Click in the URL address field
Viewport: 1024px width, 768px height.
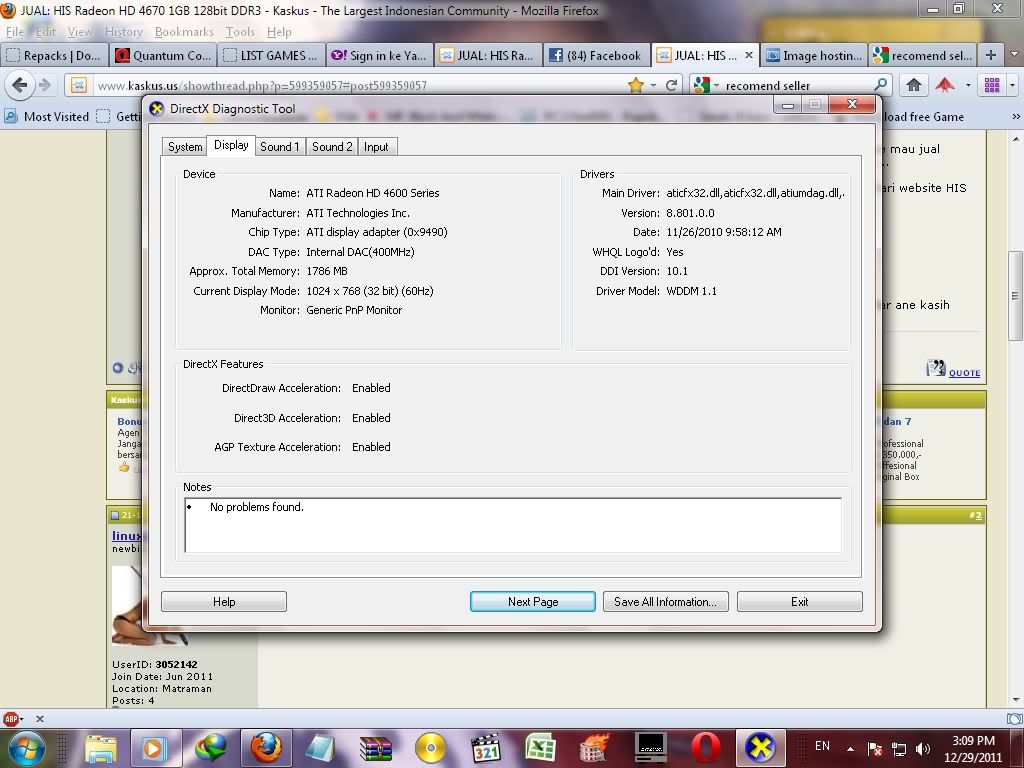coord(359,86)
